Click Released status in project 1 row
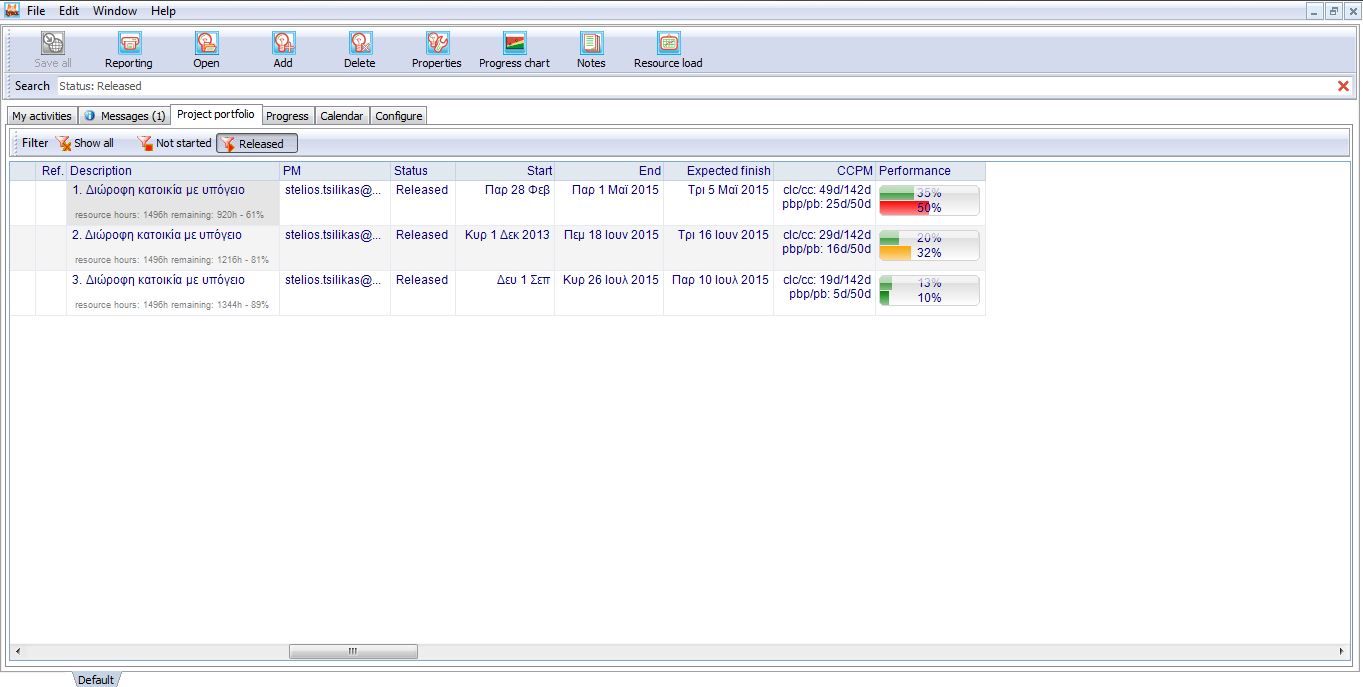This screenshot has height=687, width=1363. (422, 190)
